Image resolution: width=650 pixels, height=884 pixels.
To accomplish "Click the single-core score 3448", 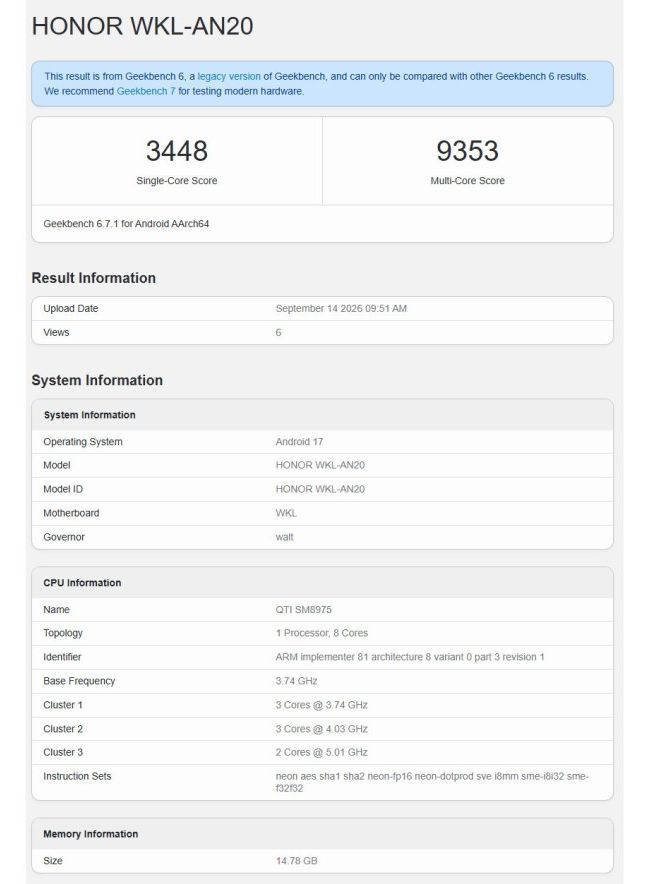I will click(x=176, y=151).
